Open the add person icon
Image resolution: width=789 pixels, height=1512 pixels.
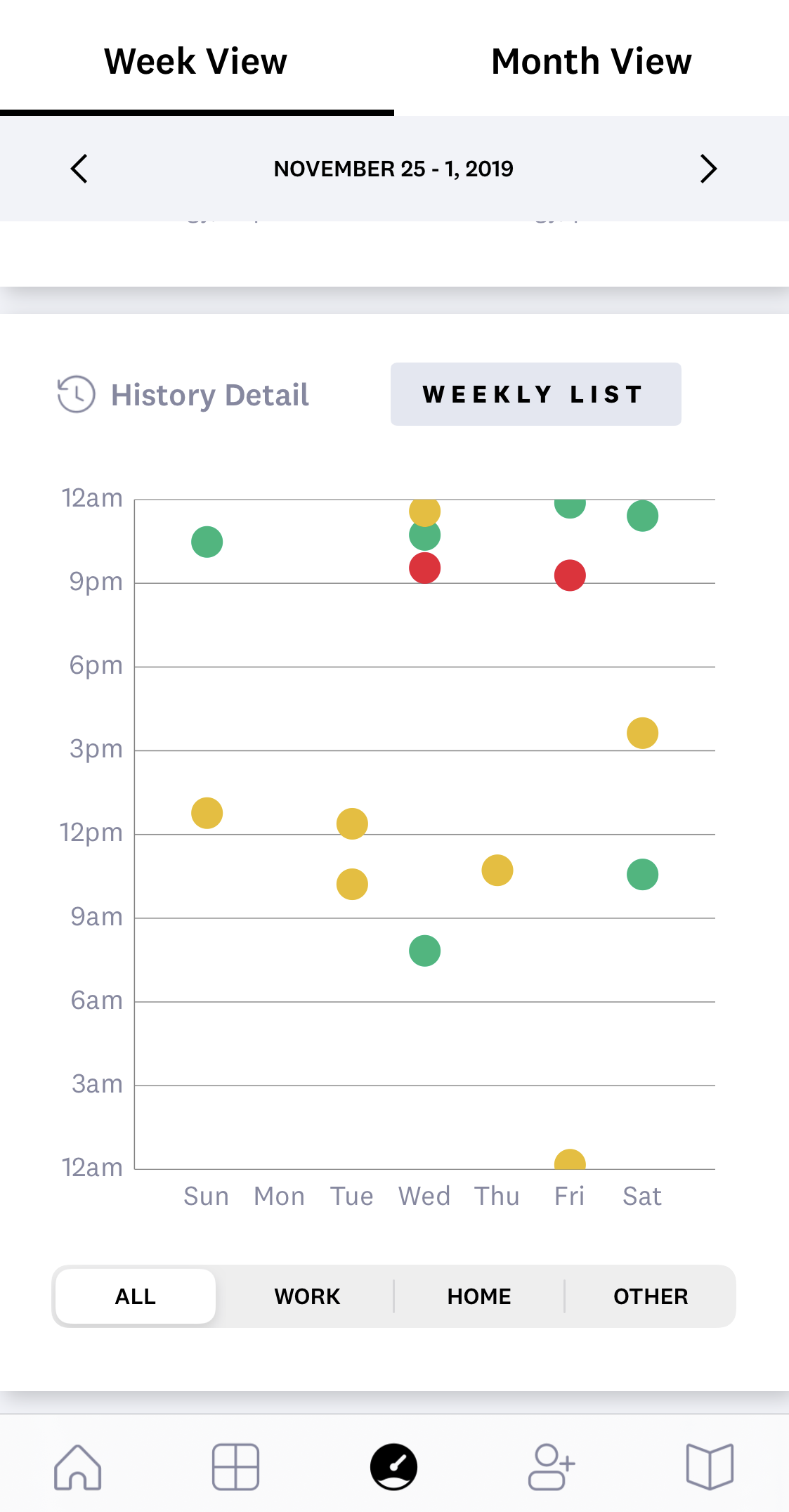pos(552,1466)
